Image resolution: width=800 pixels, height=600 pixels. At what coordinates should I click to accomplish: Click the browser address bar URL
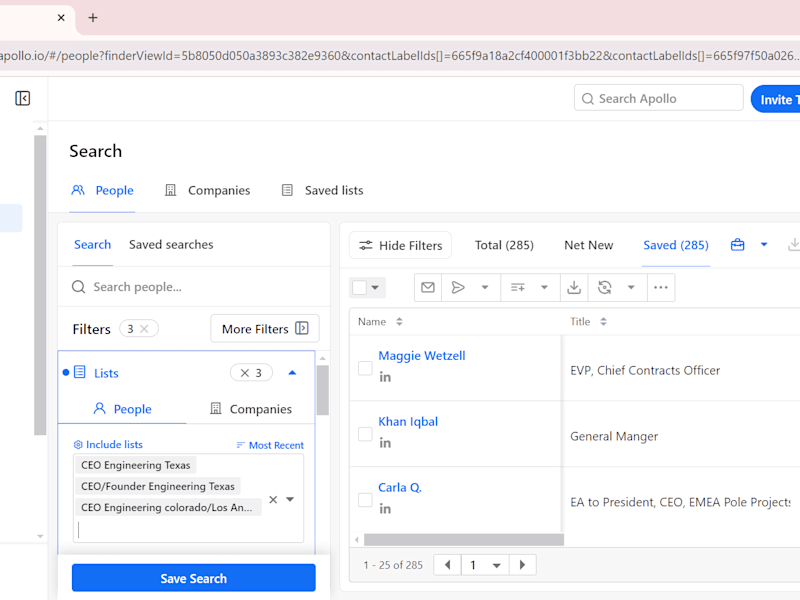pyautogui.click(x=400, y=56)
